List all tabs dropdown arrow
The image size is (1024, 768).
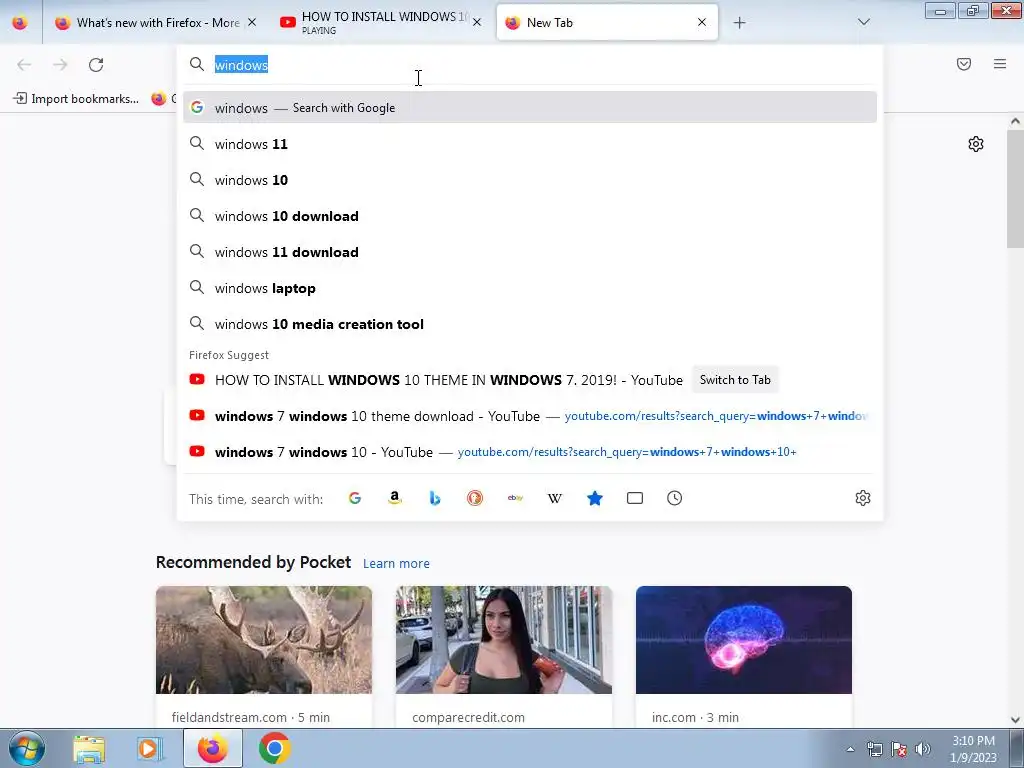tap(864, 22)
